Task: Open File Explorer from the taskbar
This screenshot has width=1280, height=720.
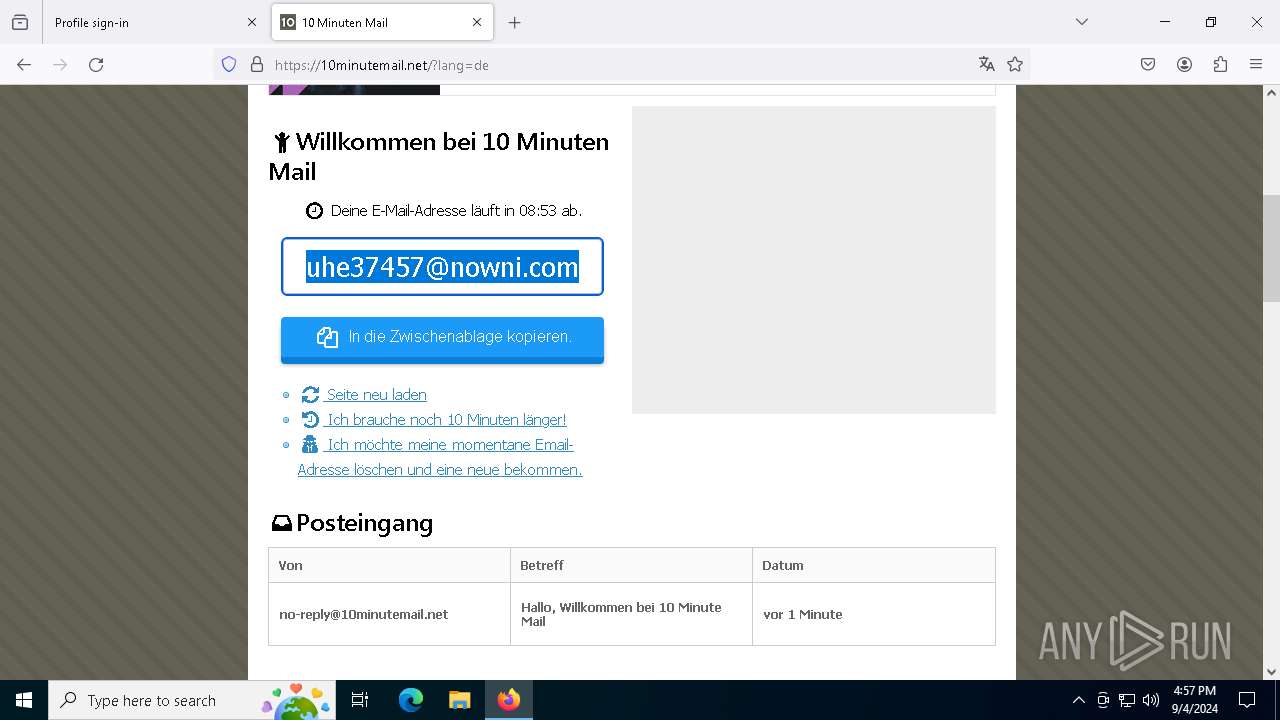Action: point(459,700)
